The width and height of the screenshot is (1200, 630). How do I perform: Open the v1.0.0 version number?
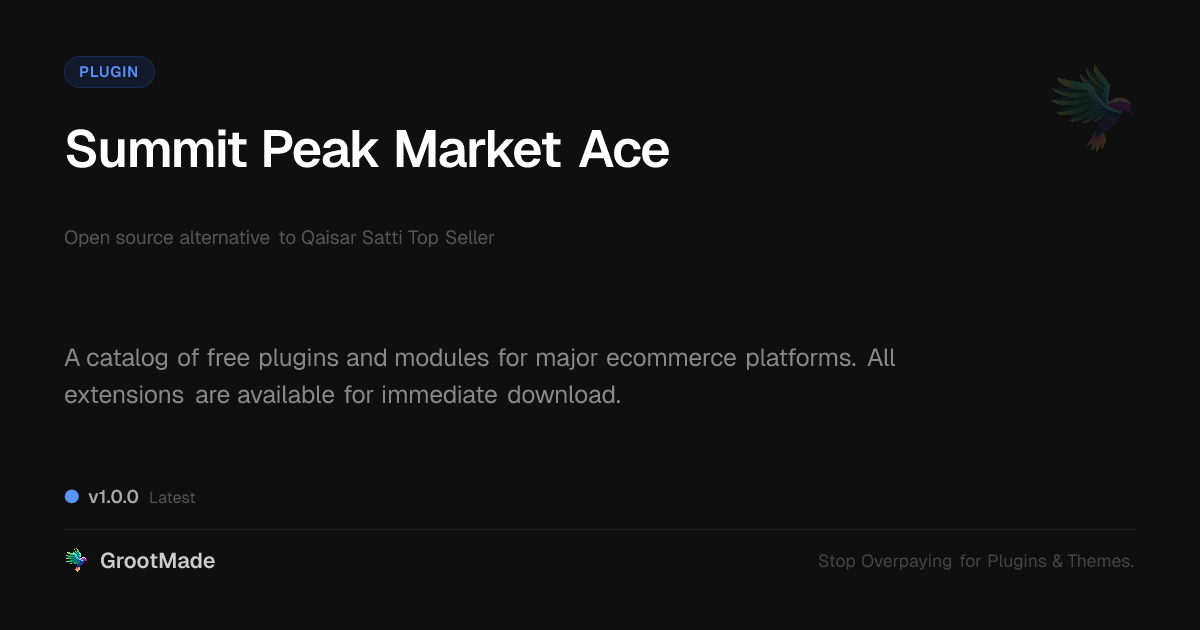113,497
